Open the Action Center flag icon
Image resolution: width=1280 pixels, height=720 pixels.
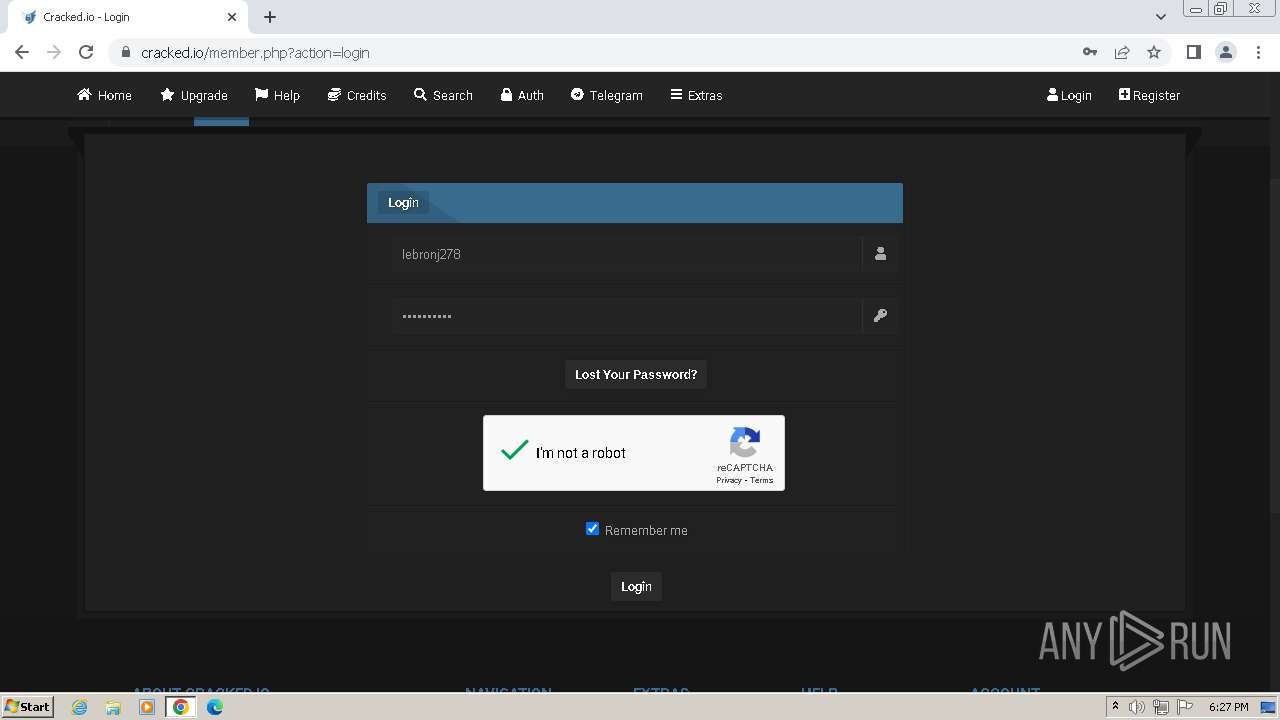coord(1185,707)
